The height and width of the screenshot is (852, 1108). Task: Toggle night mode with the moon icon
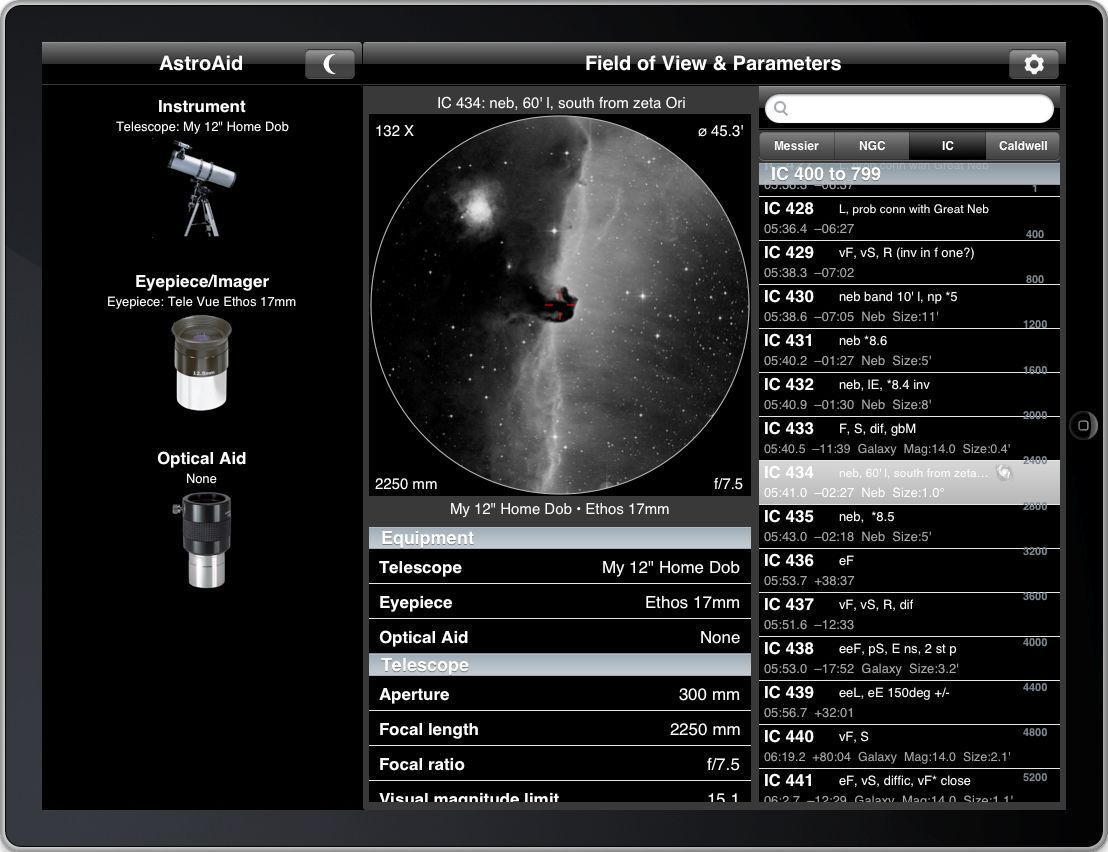coord(330,63)
